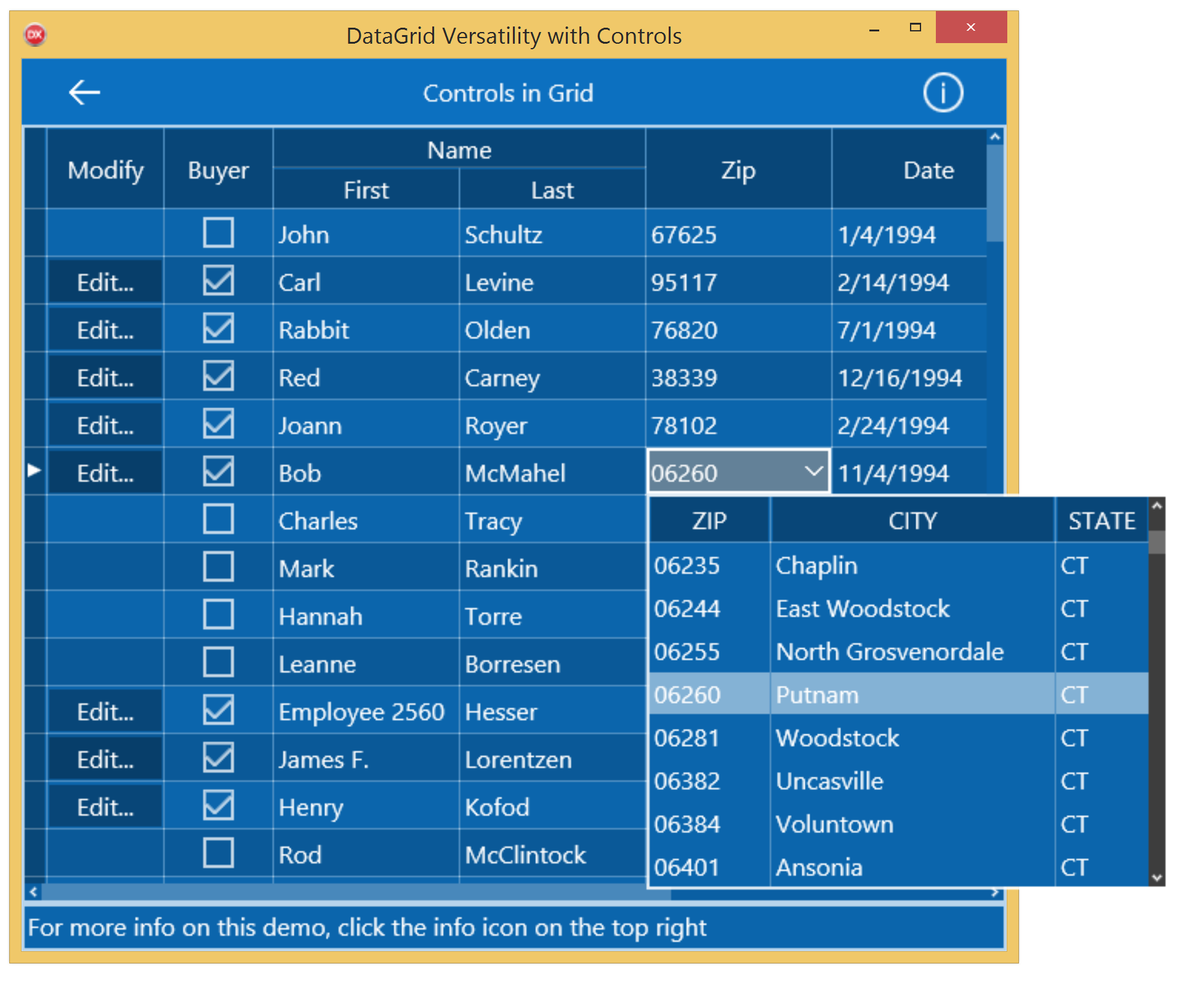
Task: Click the CITY column header in dropdown
Action: pyautogui.click(x=912, y=521)
